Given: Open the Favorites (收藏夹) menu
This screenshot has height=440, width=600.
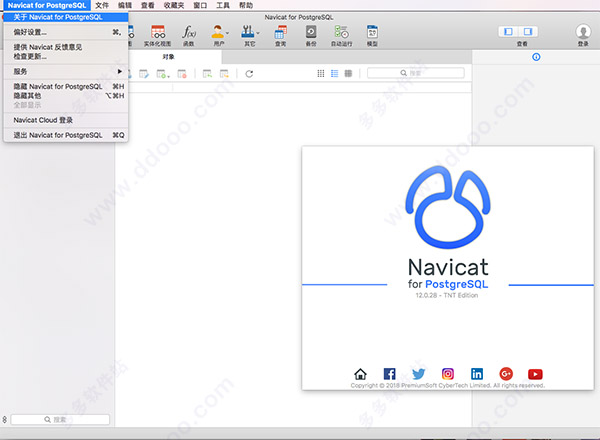Looking at the screenshot, I should coord(174,5).
